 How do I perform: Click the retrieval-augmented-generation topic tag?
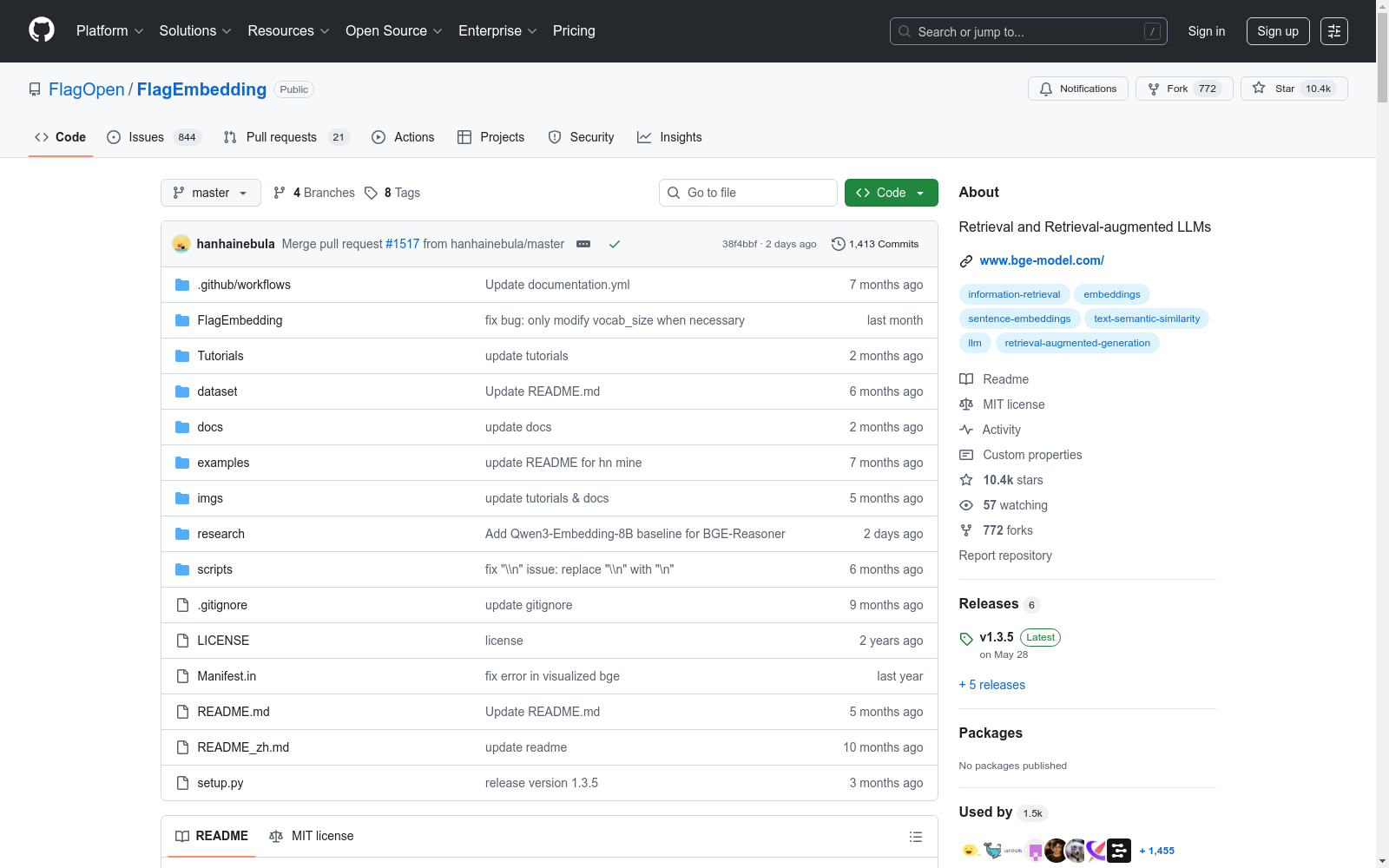coord(1077,343)
